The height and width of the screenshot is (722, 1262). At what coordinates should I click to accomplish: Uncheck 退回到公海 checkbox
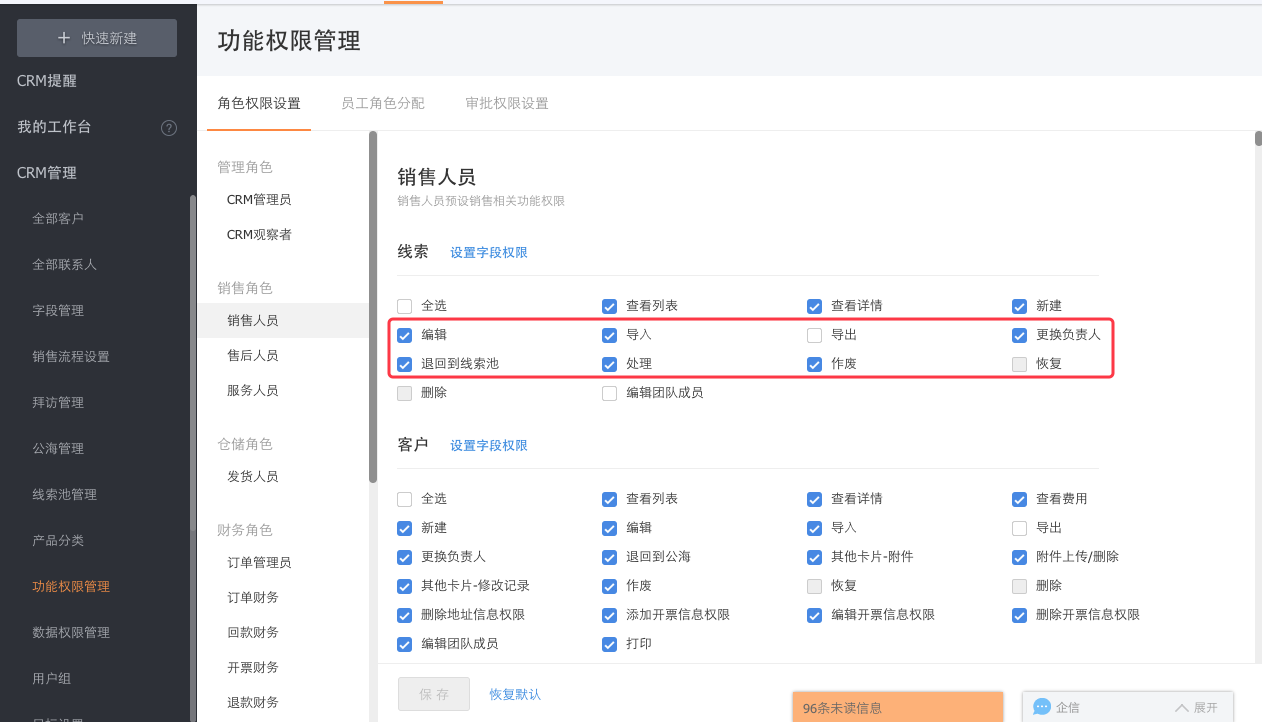click(x=610, y=557)
